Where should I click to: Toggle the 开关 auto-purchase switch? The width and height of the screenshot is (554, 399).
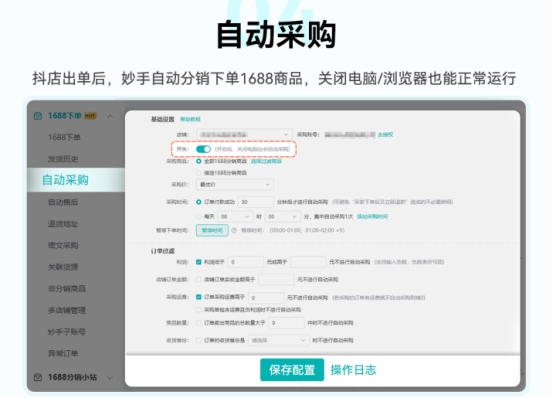[204, 149]
